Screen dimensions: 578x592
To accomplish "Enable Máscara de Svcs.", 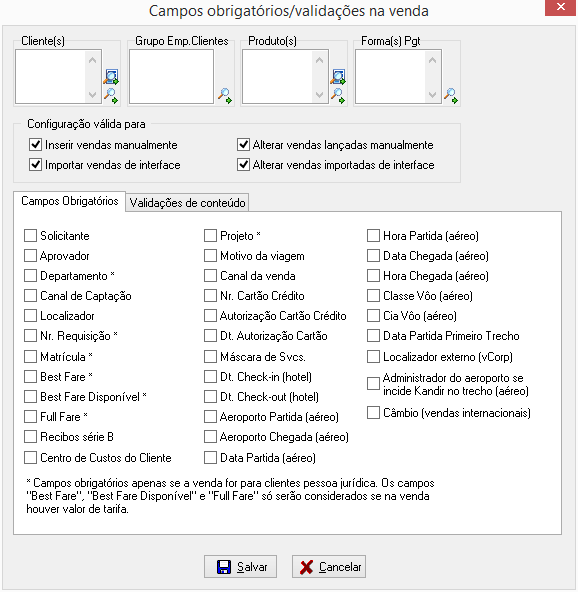I will coord(210,356).
